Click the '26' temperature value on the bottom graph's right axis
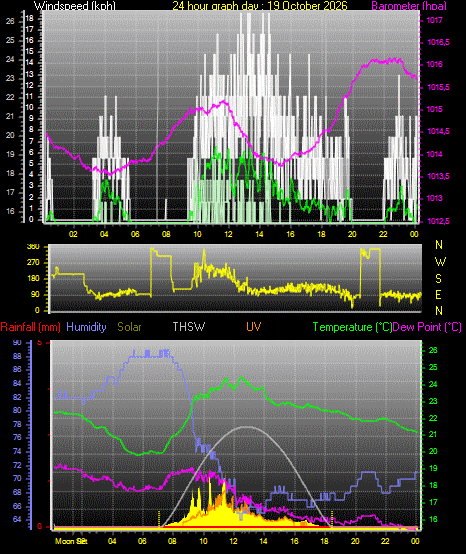The height and width of the screenshot is (554, 466). (x=433, y=350)
